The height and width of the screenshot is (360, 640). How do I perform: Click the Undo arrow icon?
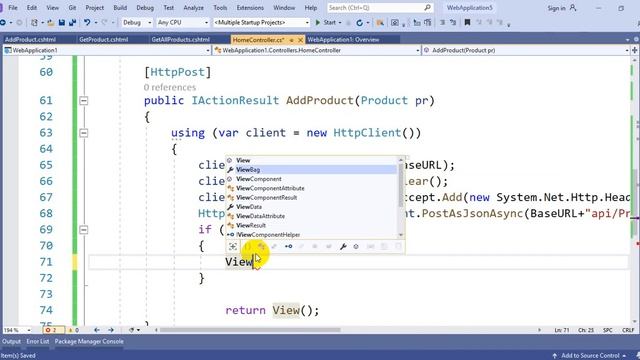point(87,23)
